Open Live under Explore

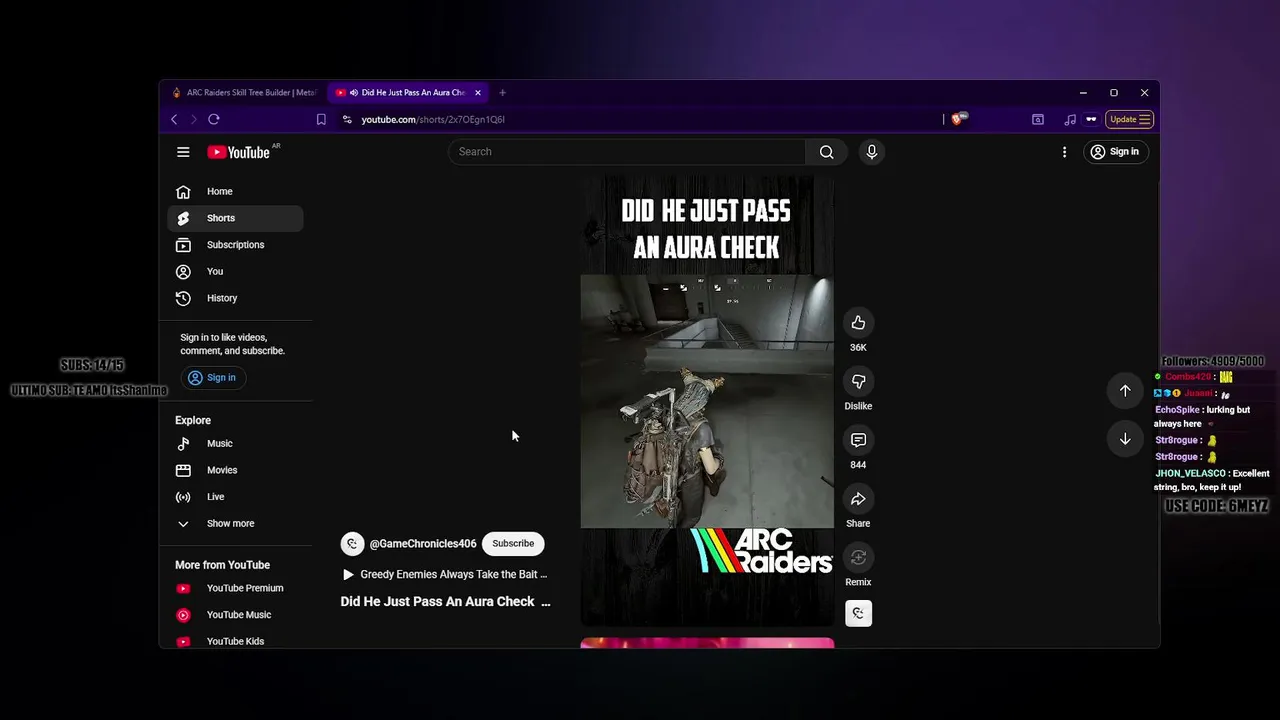point(235,497)
